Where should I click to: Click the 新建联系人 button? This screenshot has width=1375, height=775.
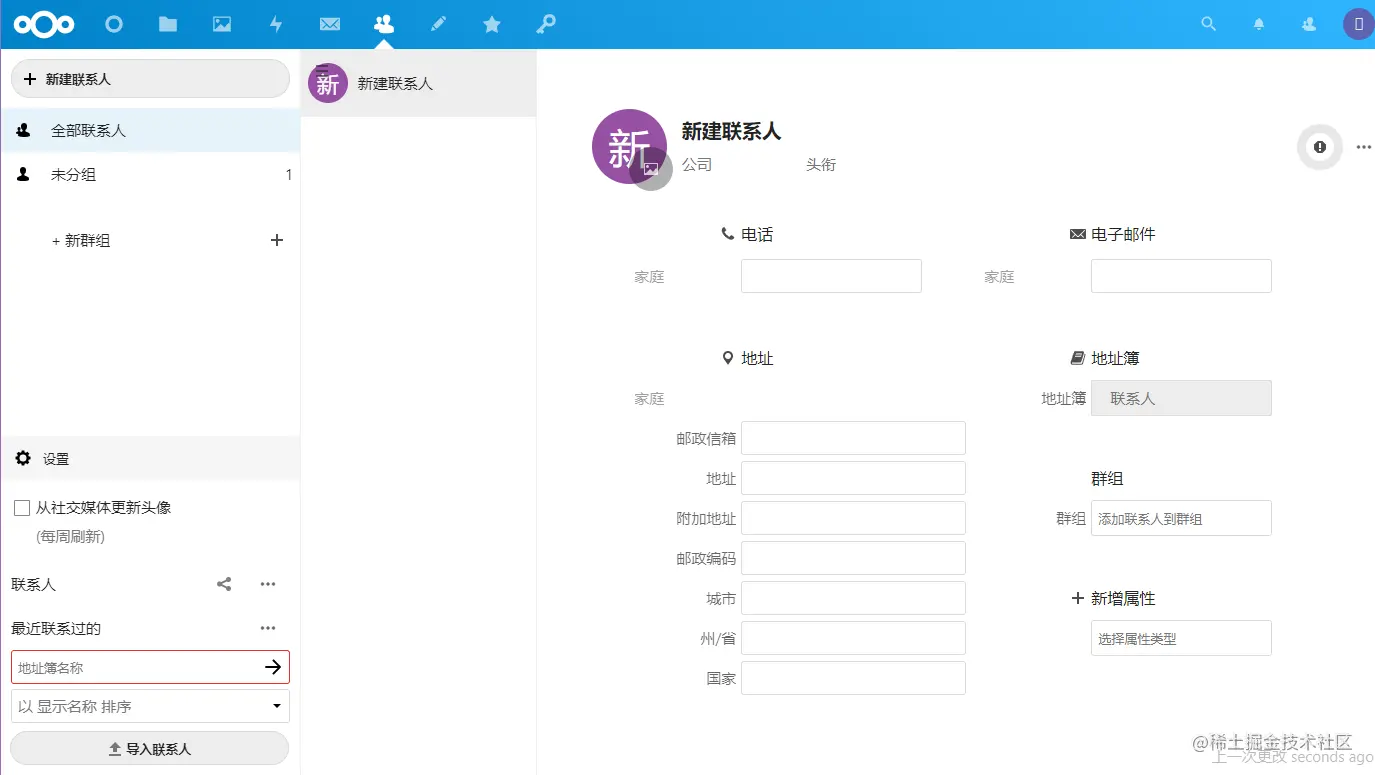click(x=150, y=78)
